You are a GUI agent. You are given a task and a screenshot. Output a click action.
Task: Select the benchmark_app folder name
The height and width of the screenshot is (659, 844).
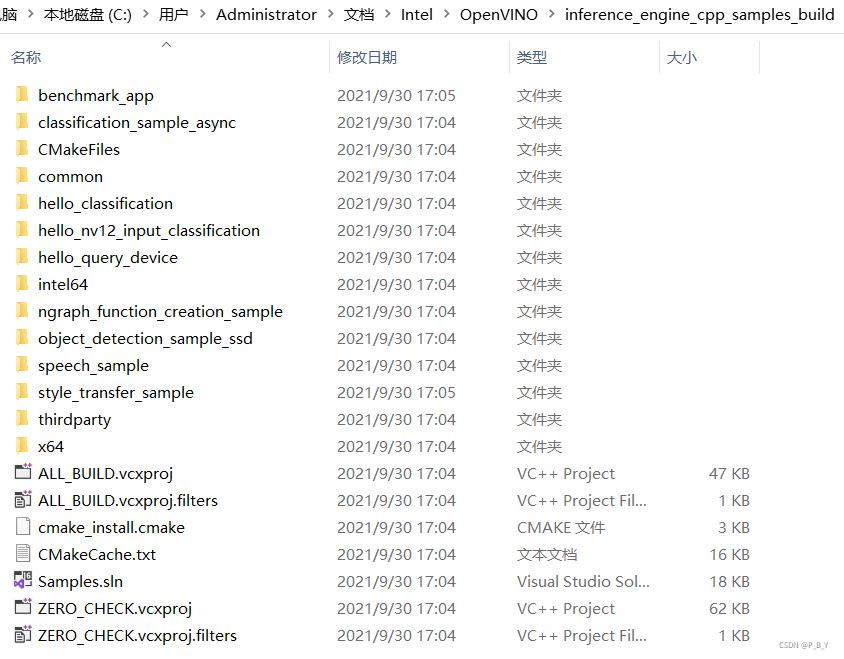pos(96,95)
